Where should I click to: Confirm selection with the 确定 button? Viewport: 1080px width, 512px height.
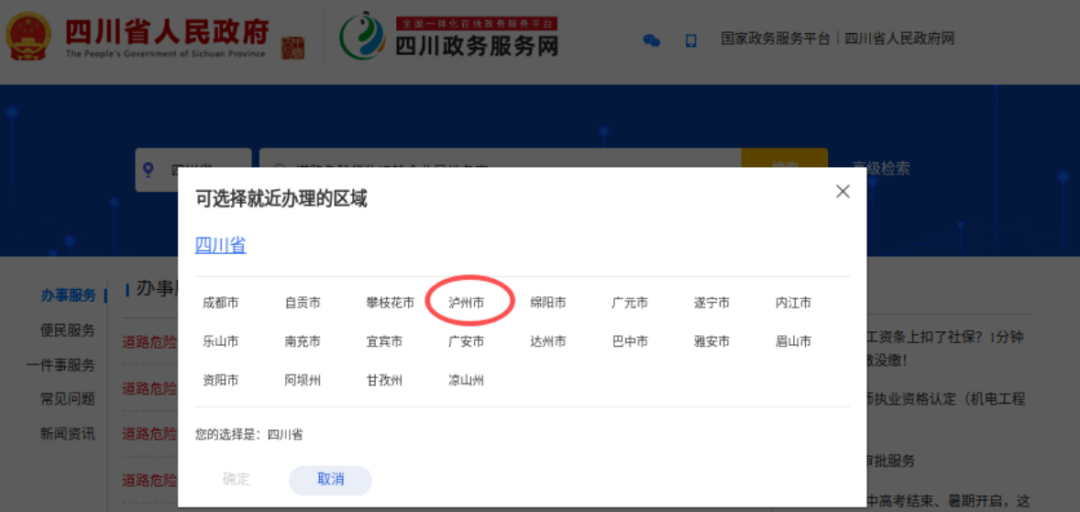pyautogui.click(x=236, y=480)
